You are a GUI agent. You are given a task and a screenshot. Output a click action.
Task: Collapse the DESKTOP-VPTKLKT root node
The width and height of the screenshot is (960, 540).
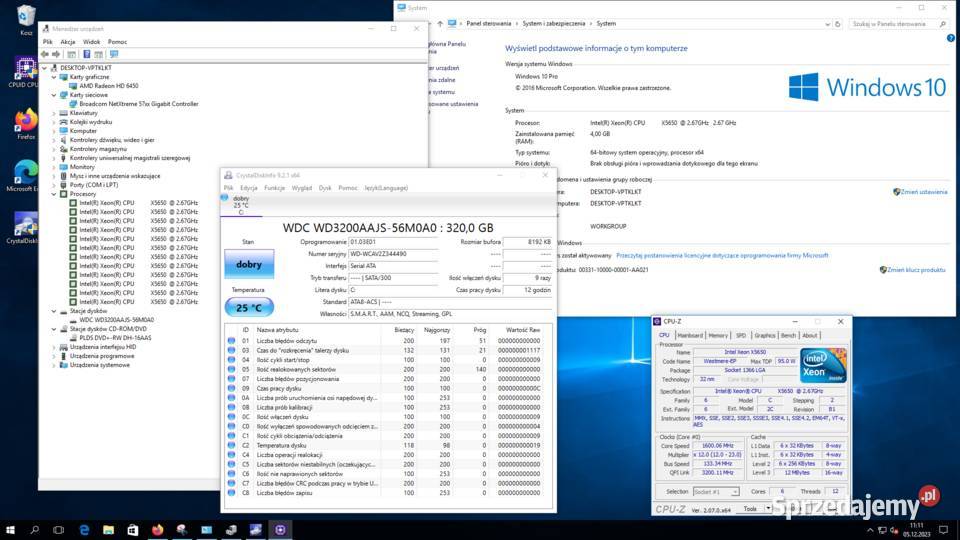coord(45,68)
